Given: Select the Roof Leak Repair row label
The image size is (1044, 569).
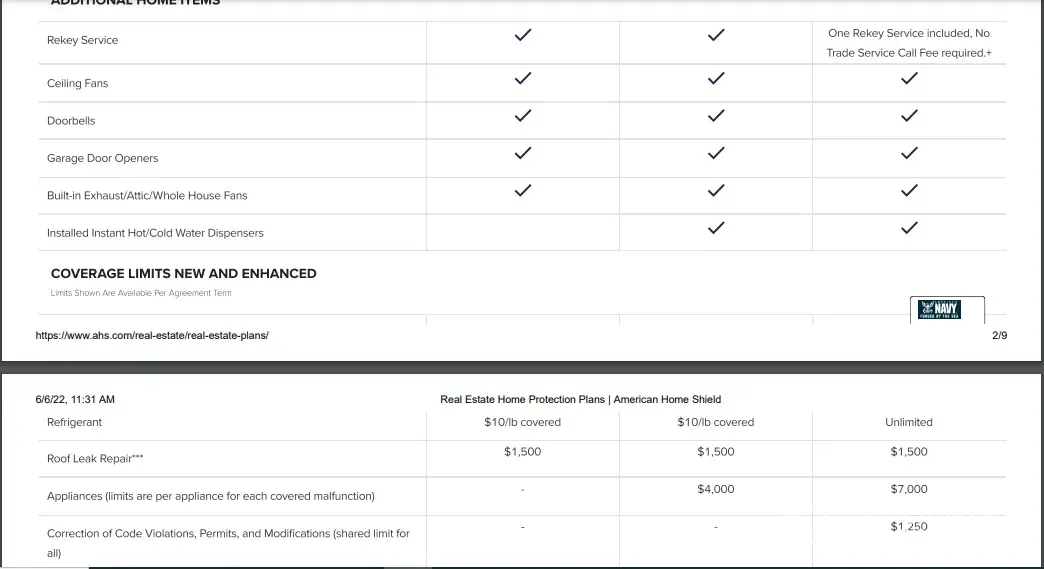Looking at the screenshot, I should click(94, 459).
